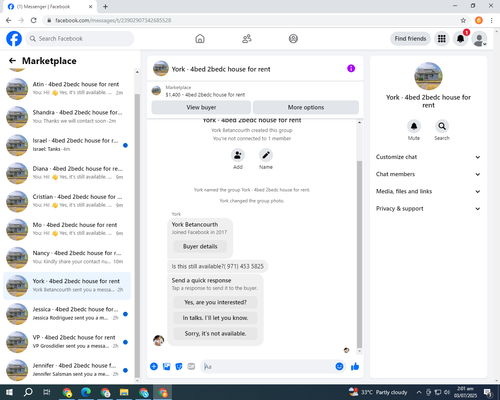Open the emoji picker
This screenshot has width=500, height=400.
pyautogui.click(x=339, y=367)
